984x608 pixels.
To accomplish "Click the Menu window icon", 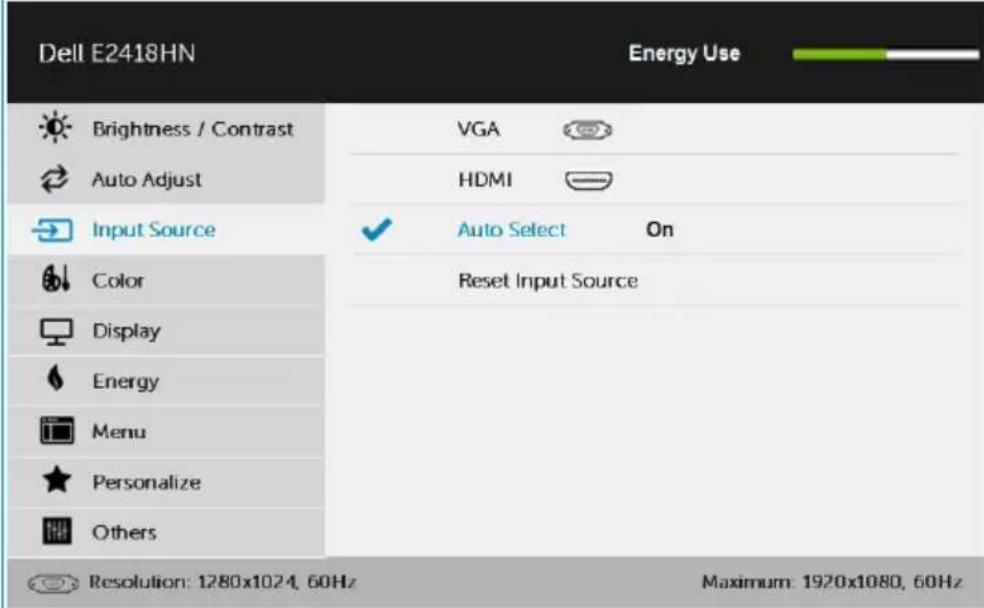I will pos(56,430).
